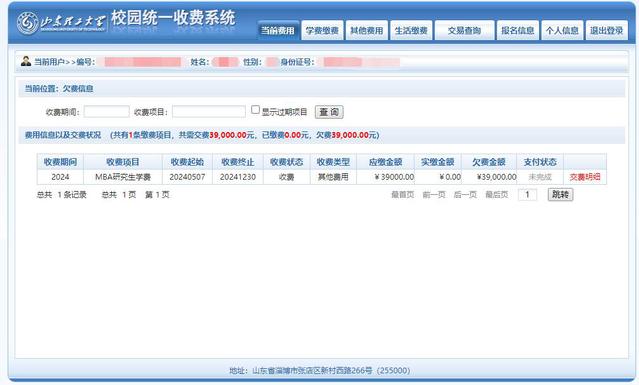Viewport: 639px width, 385px height.
Task: Enable the 显示过期项目 checkbox
Action: coord(255,110)
